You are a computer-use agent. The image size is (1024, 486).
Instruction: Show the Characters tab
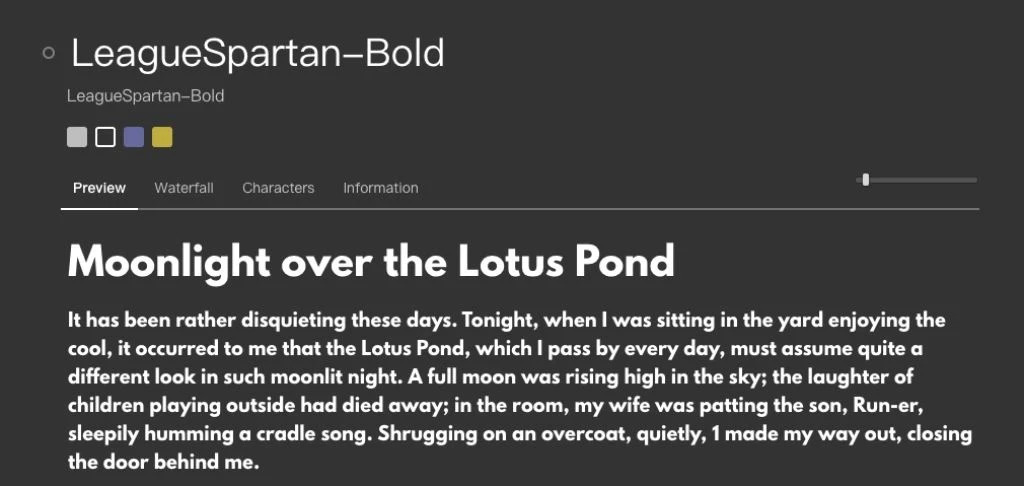click(x=278, y=188)
